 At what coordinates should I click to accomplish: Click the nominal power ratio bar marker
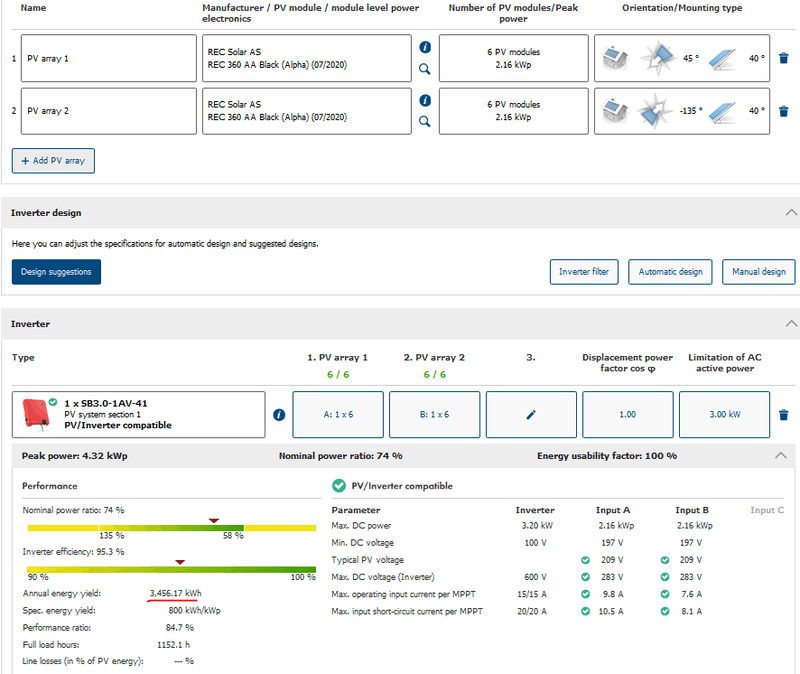click(x=213, y=520)
